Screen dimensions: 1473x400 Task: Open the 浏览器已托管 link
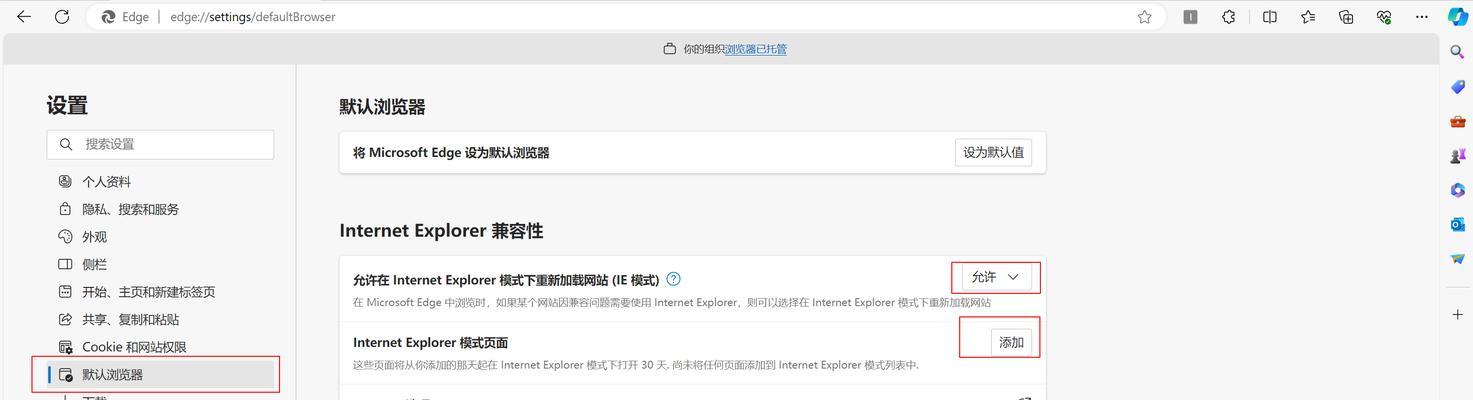click(x=755, y=49)
